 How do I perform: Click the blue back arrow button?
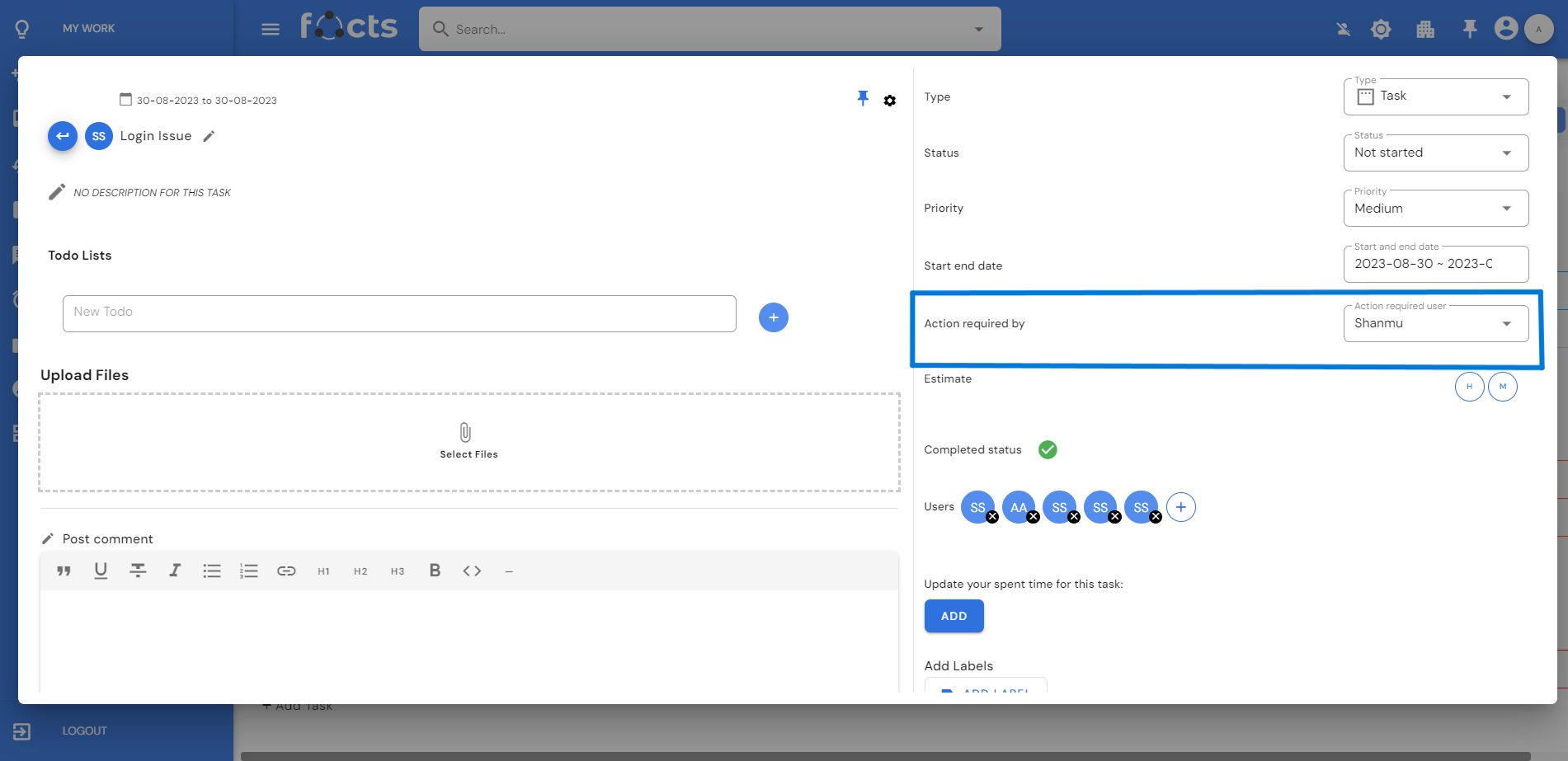[x=63, y=136]
